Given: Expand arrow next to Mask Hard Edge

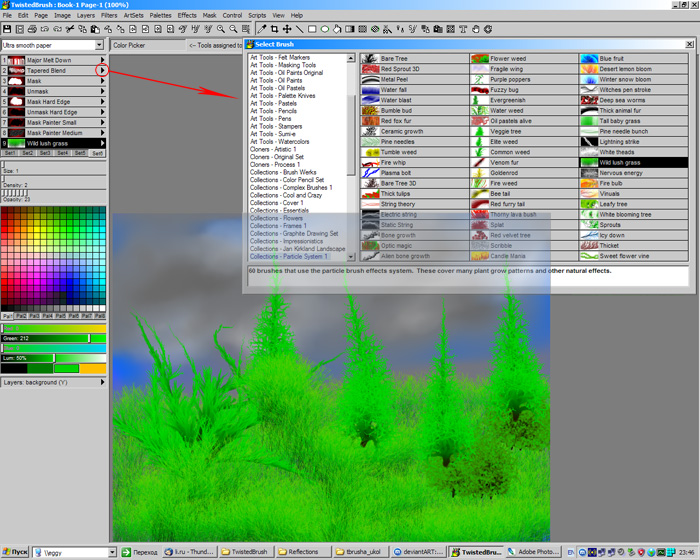Looking at the screenshot, I should (102, 102).
